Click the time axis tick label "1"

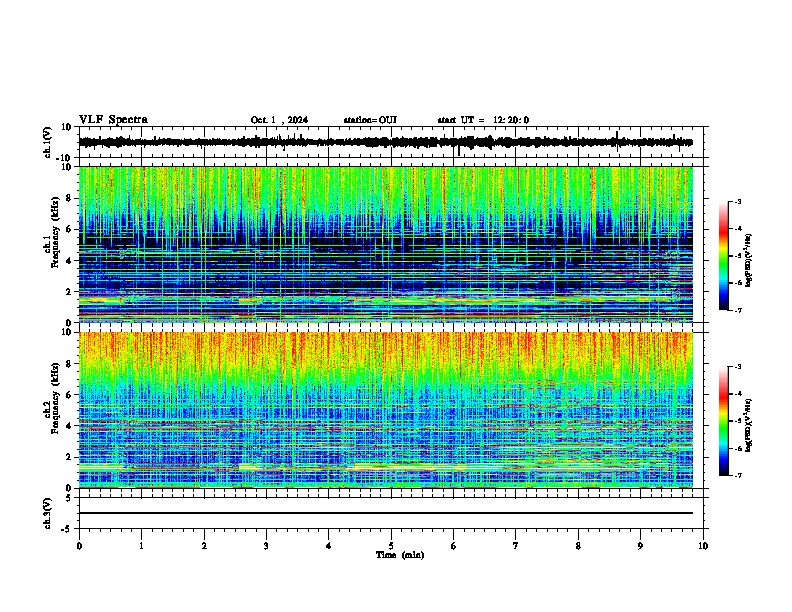tap(141, 546)
